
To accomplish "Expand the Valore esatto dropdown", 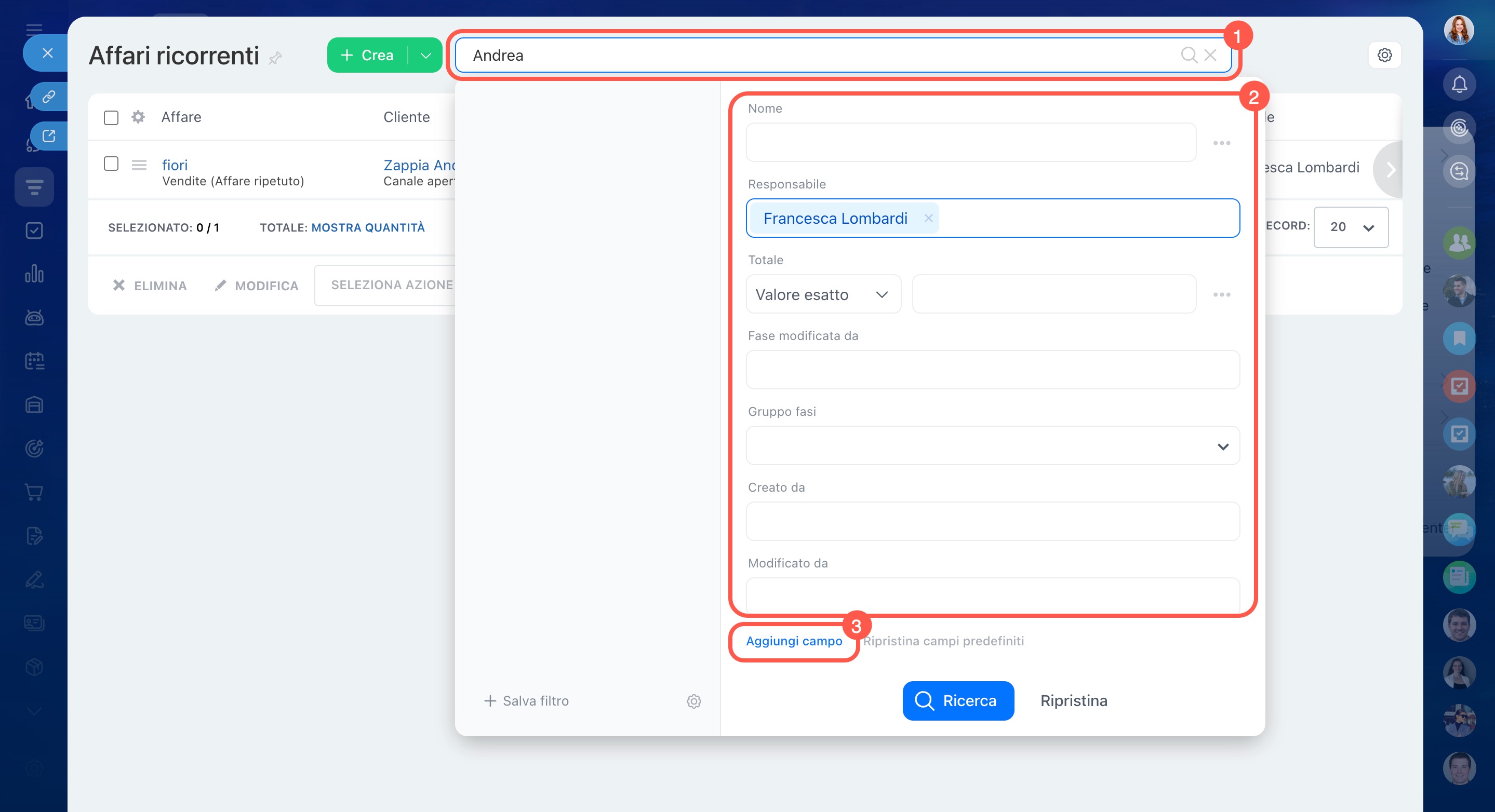I will coord(823,295).
